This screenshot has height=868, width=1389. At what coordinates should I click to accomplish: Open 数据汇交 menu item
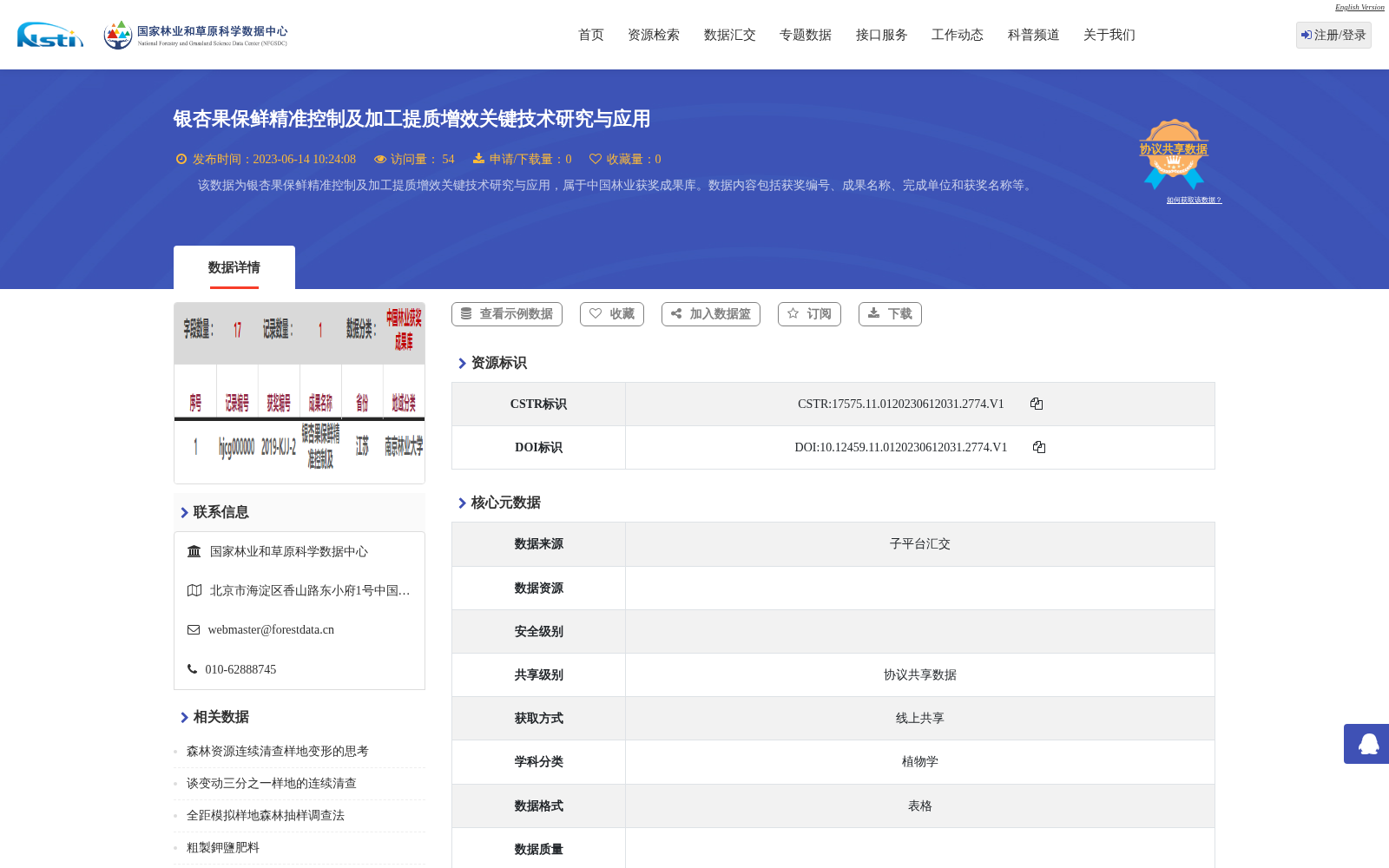pos(730,35)
